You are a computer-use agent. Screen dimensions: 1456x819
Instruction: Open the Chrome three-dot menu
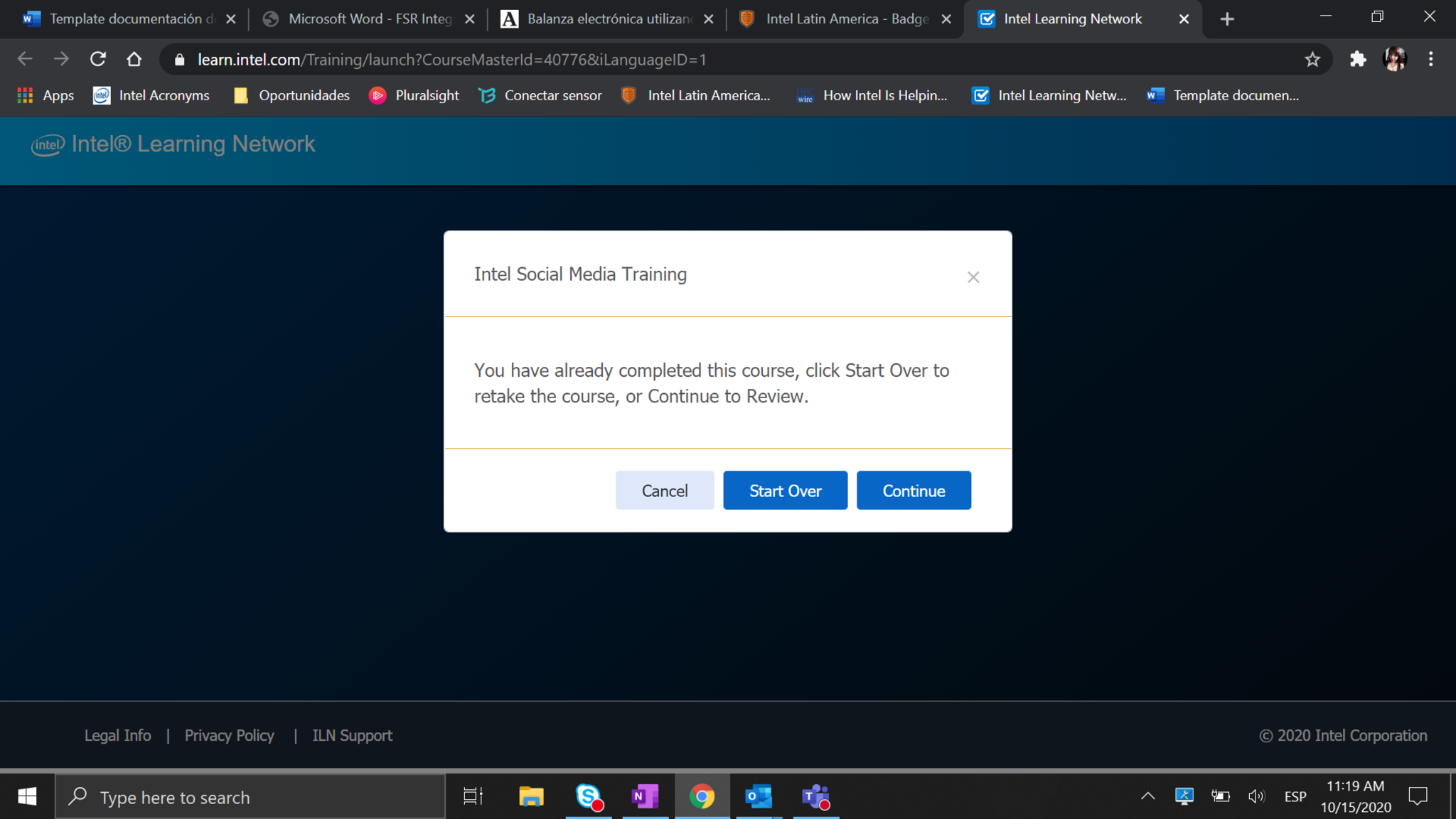point(1431,60)
